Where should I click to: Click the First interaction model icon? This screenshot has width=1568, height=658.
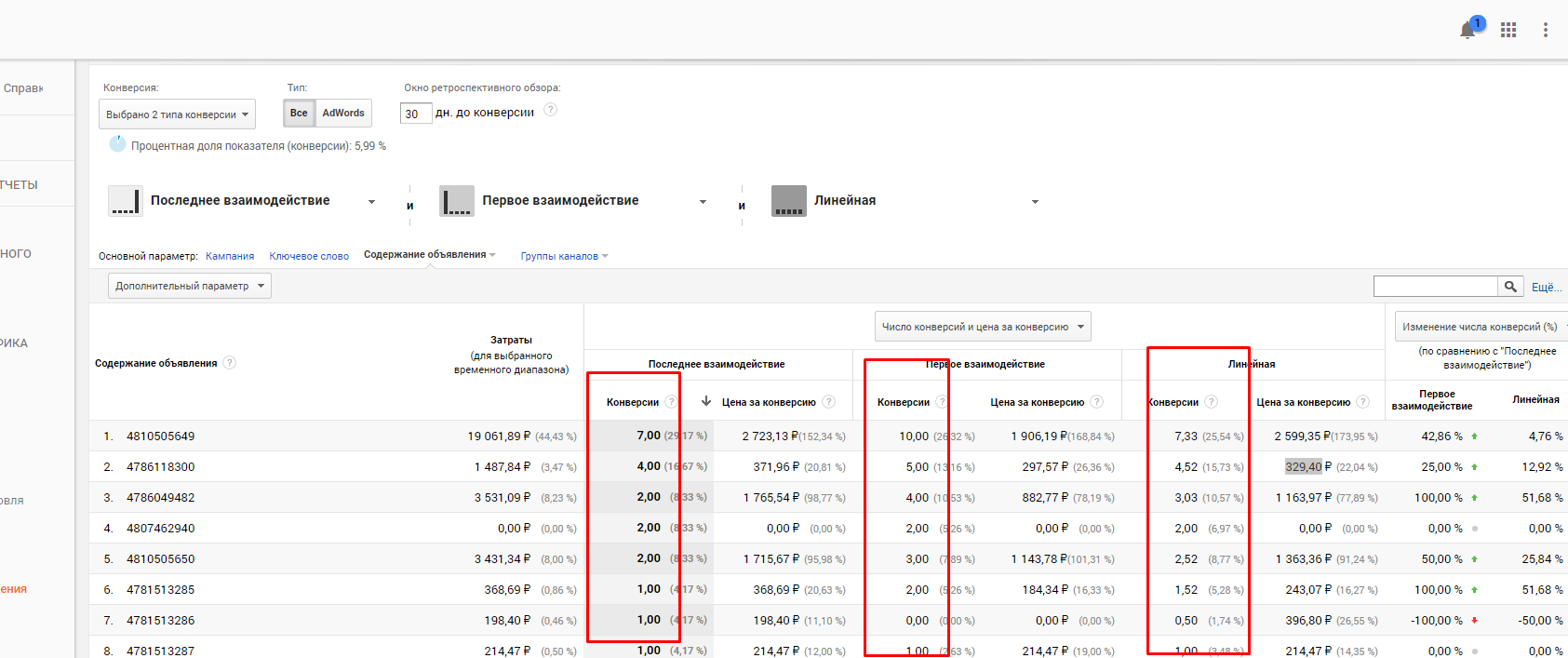[x=456, y=201]
